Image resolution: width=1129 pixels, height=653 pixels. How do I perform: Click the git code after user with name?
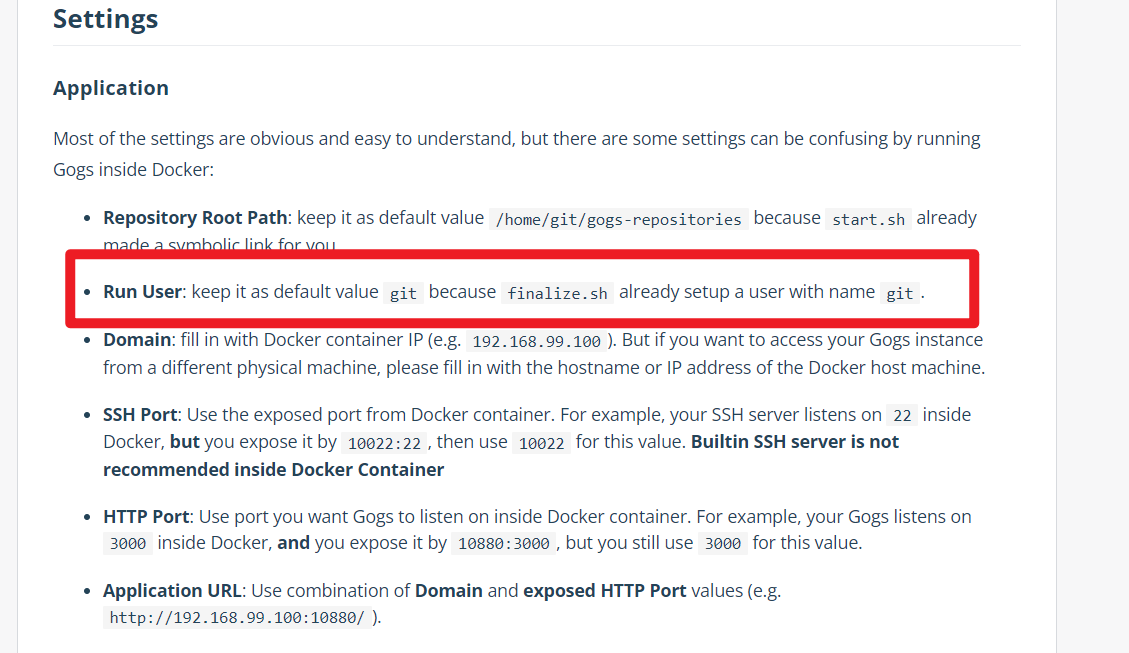(899, 293)
